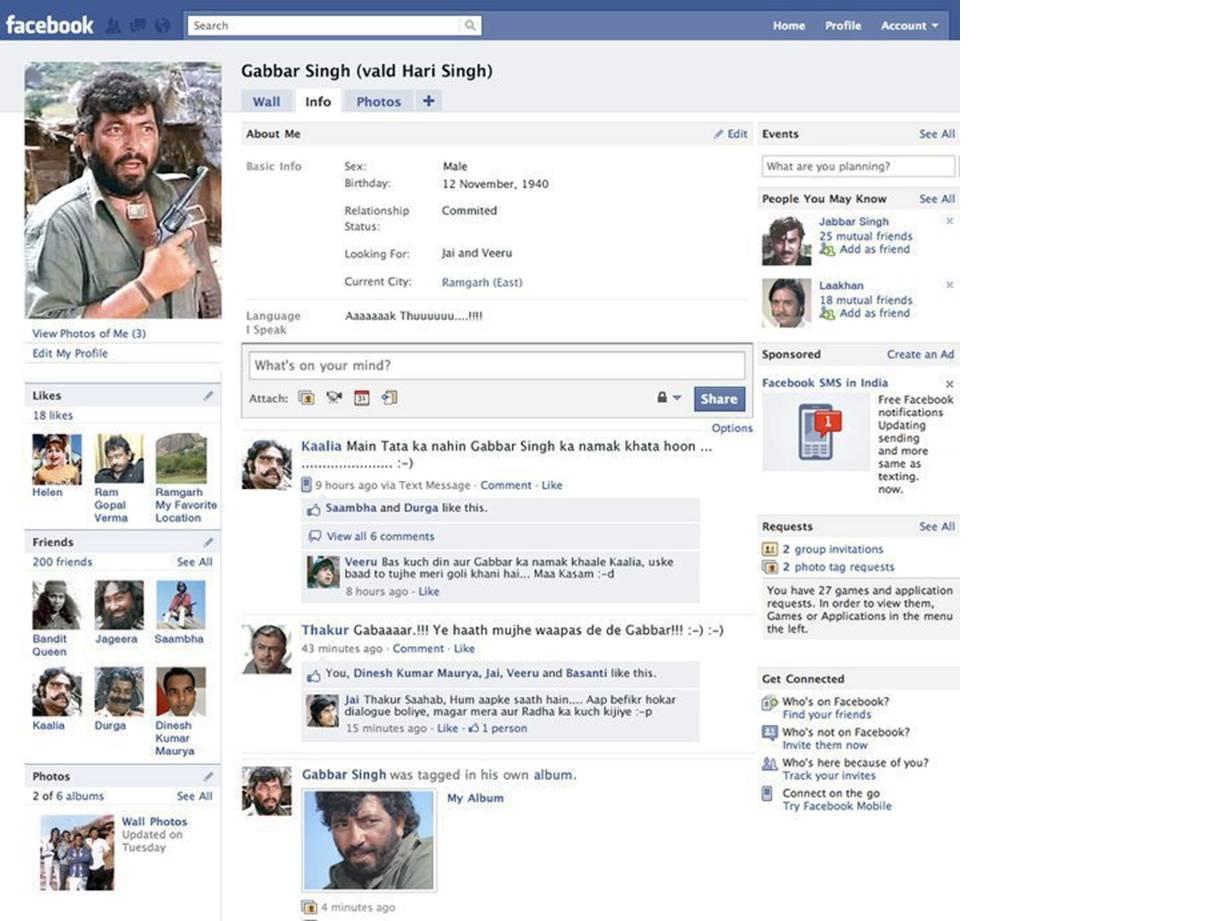Viewport: 1218px width, 921px height.
Task: Open Profile from the top bar
Action: 843,26
